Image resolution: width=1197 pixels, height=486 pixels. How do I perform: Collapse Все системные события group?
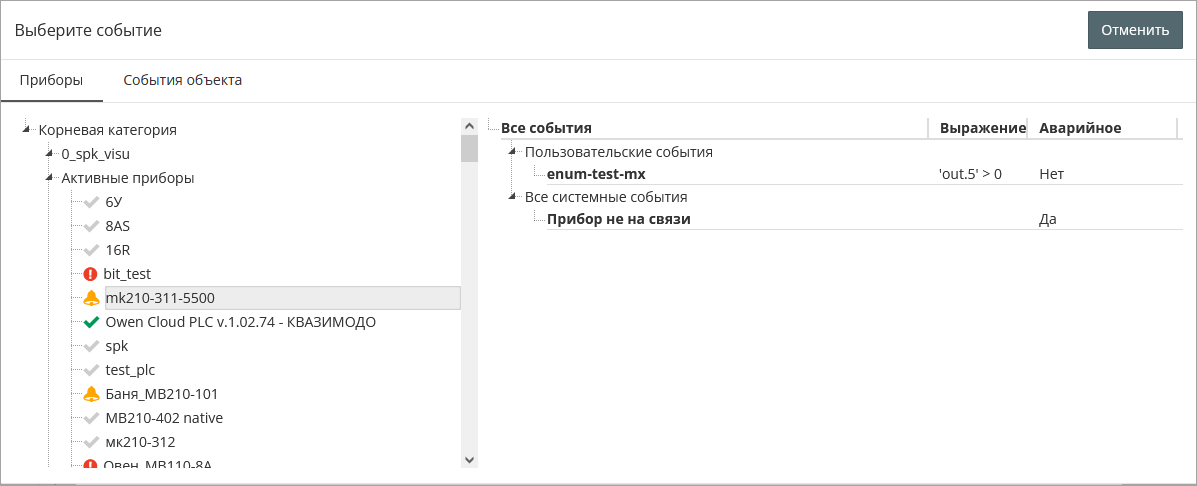coord(513,196)
